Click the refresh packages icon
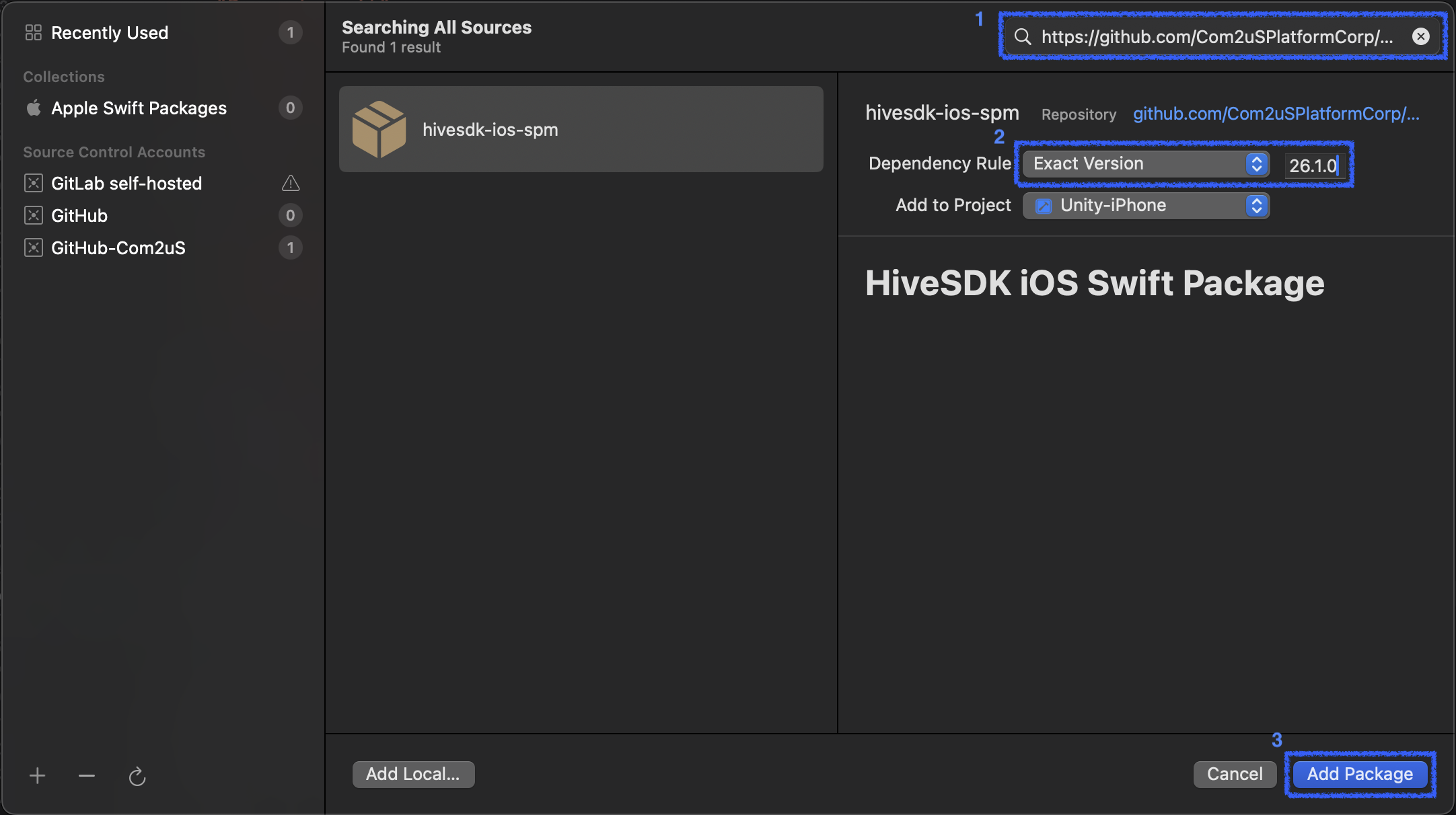1456x815 pixels. [137, 777]
